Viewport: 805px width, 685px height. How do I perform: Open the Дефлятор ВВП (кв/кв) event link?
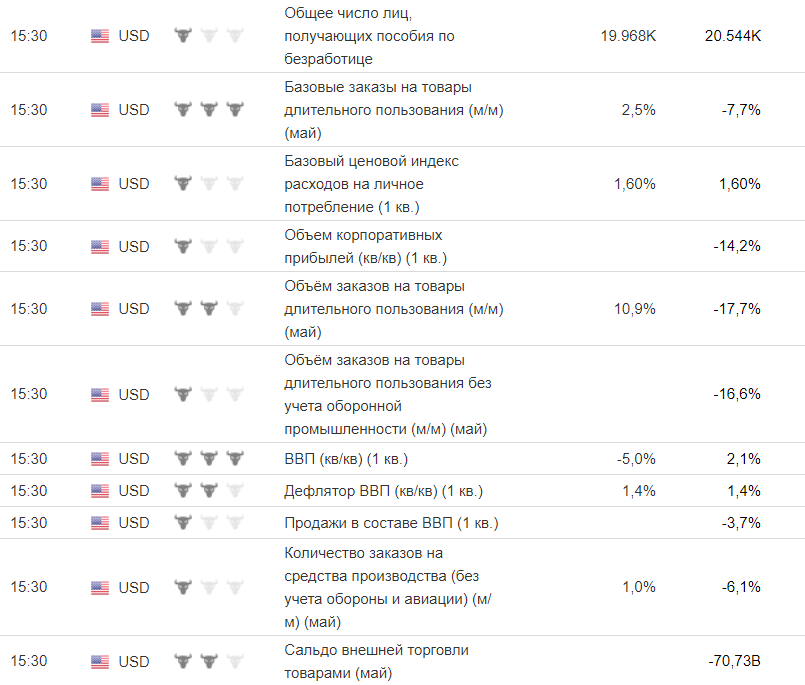click(383, 491)
